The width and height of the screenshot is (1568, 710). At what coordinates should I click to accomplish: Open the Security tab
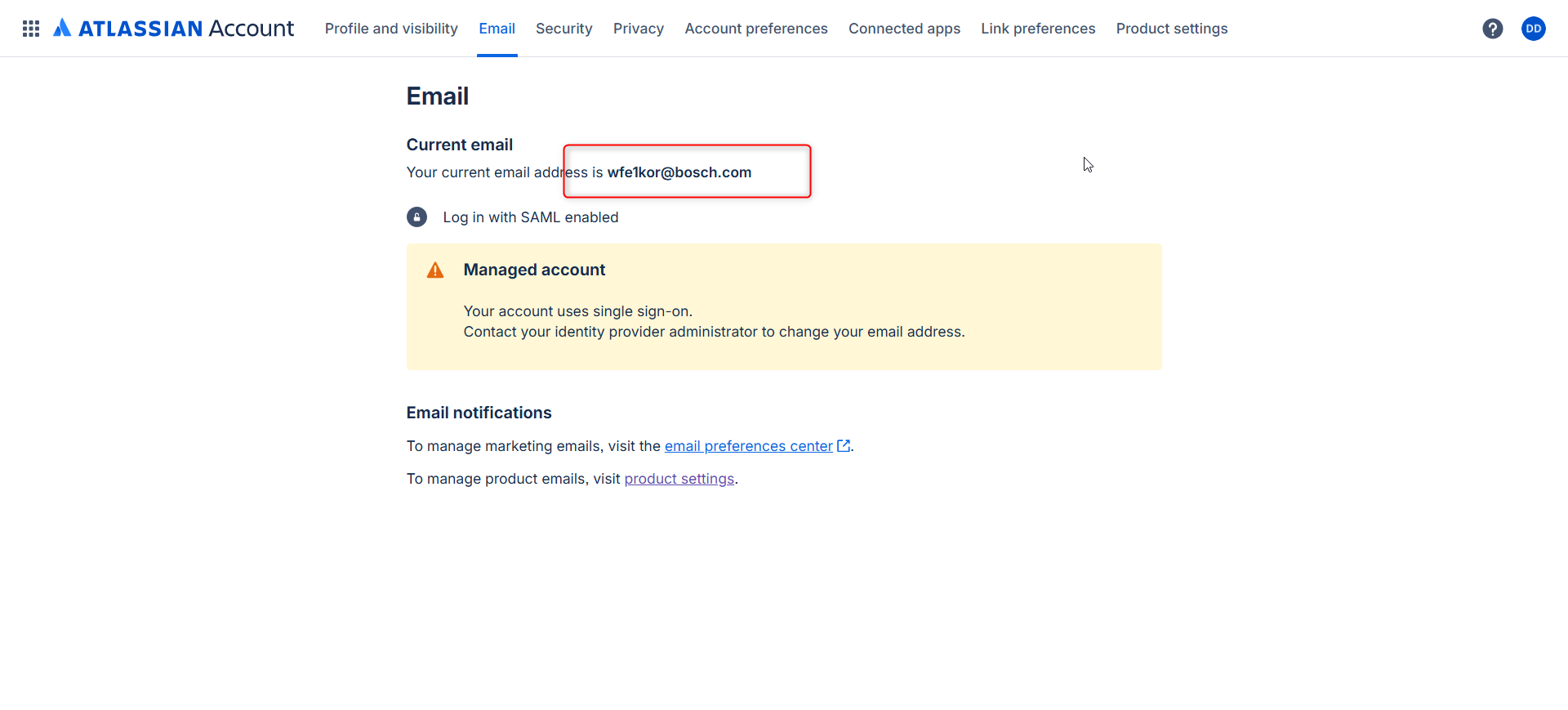coord(563,29)
